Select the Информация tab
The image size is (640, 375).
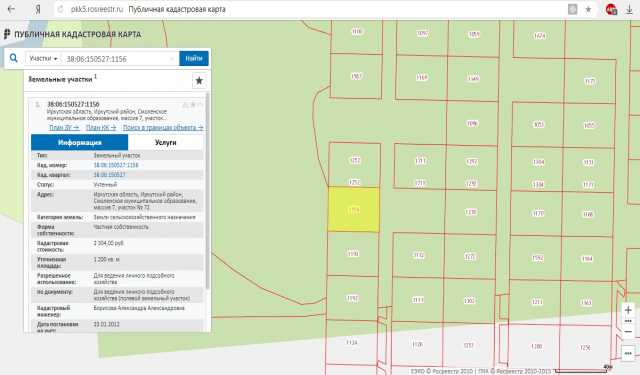click(80, 142)
